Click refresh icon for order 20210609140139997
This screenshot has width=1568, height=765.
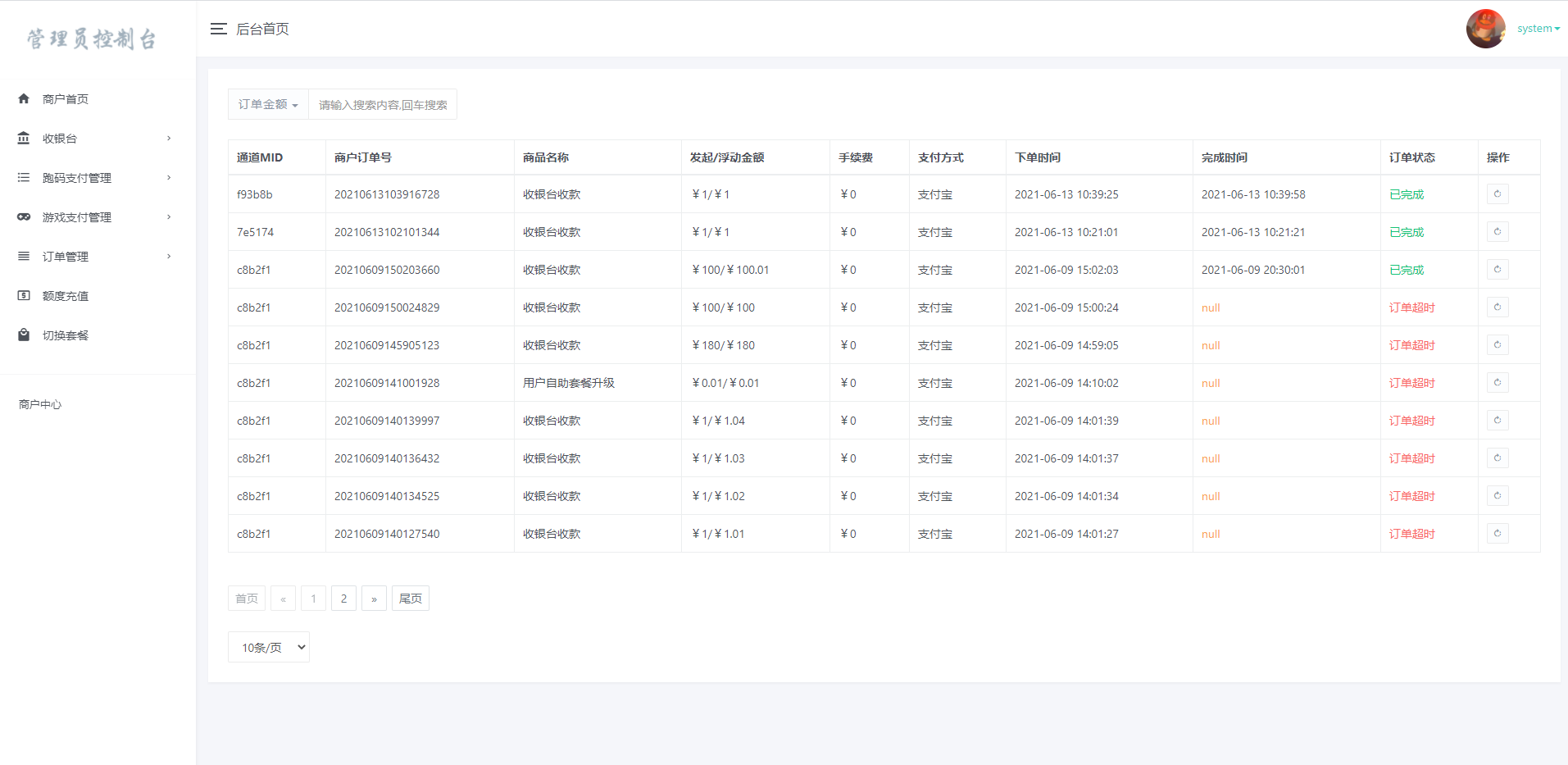[x=1498, y=421]
